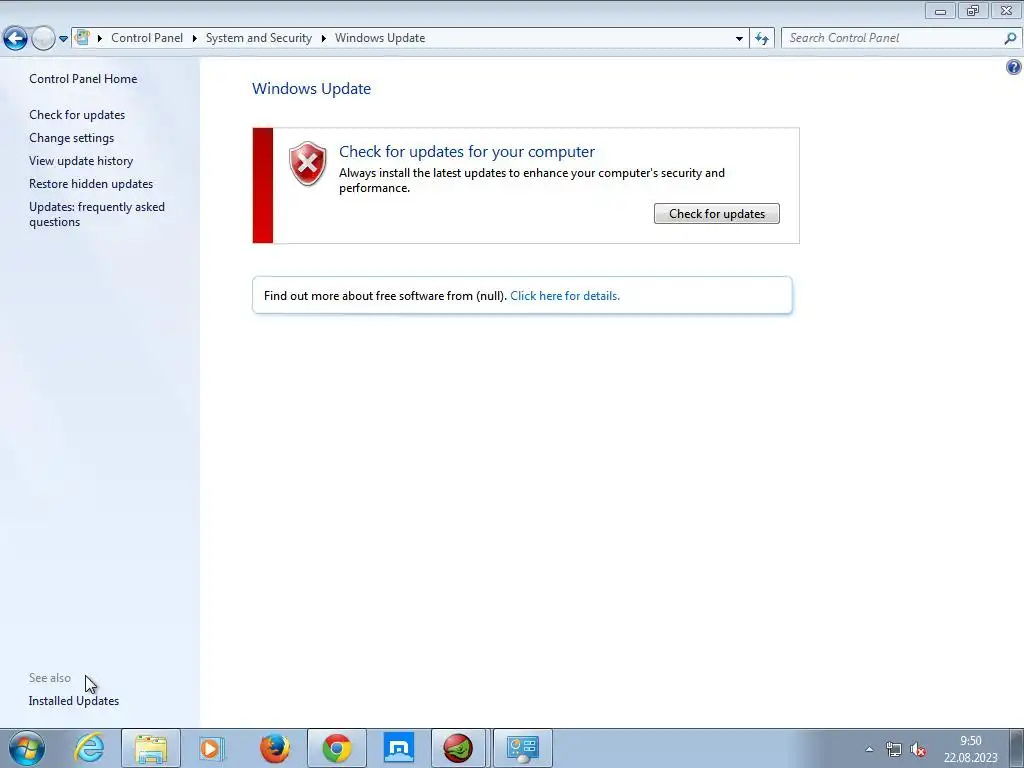Expand the root arrow before Control Panel breadcrumb
Viewport: 1024px width, 768px height.
[100, 38]
